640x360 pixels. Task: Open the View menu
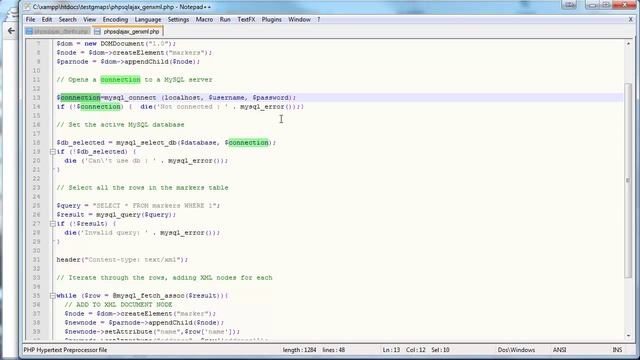(x=89, y=19)
